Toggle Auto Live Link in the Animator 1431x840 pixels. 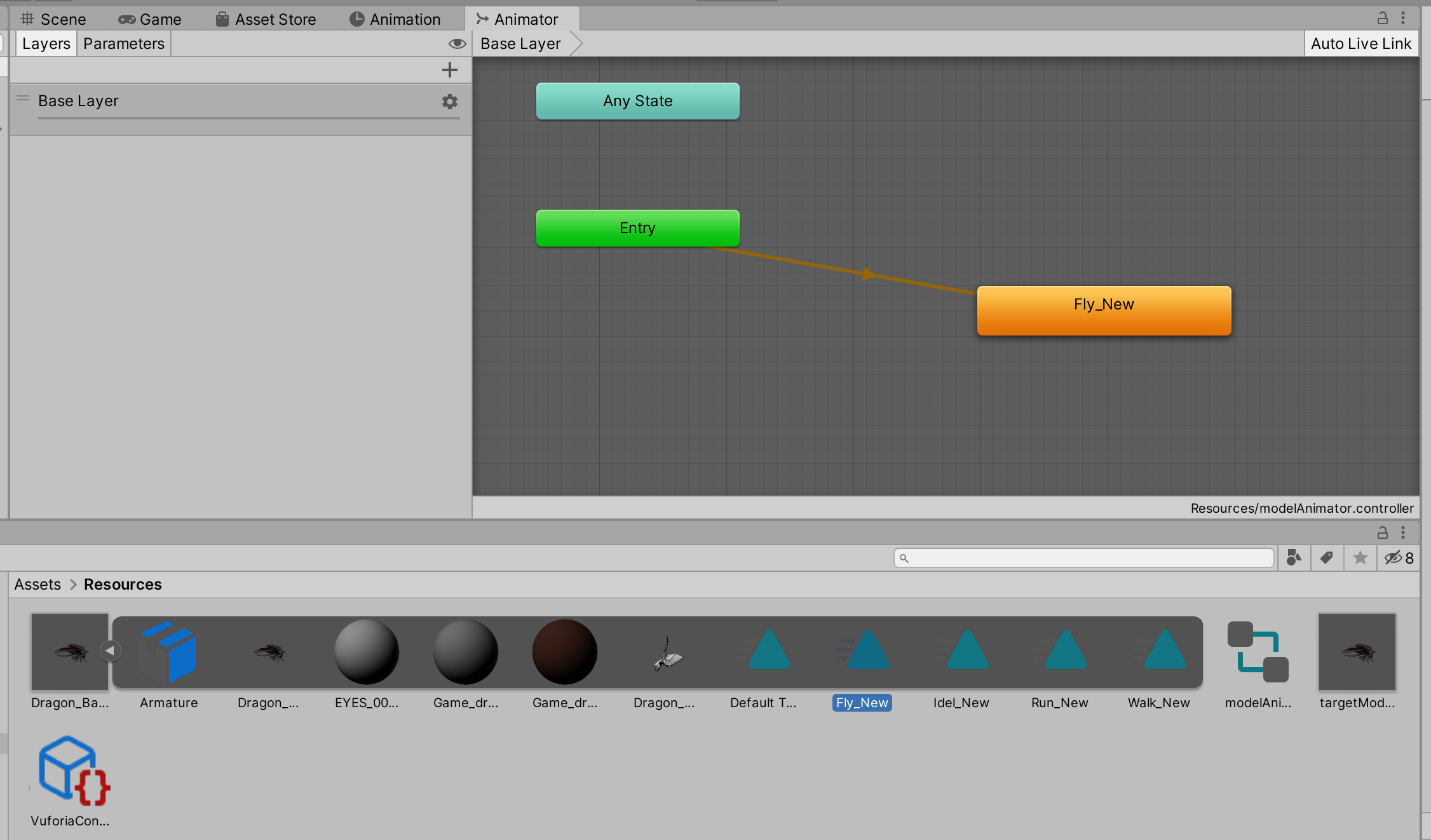(1361, 43)
